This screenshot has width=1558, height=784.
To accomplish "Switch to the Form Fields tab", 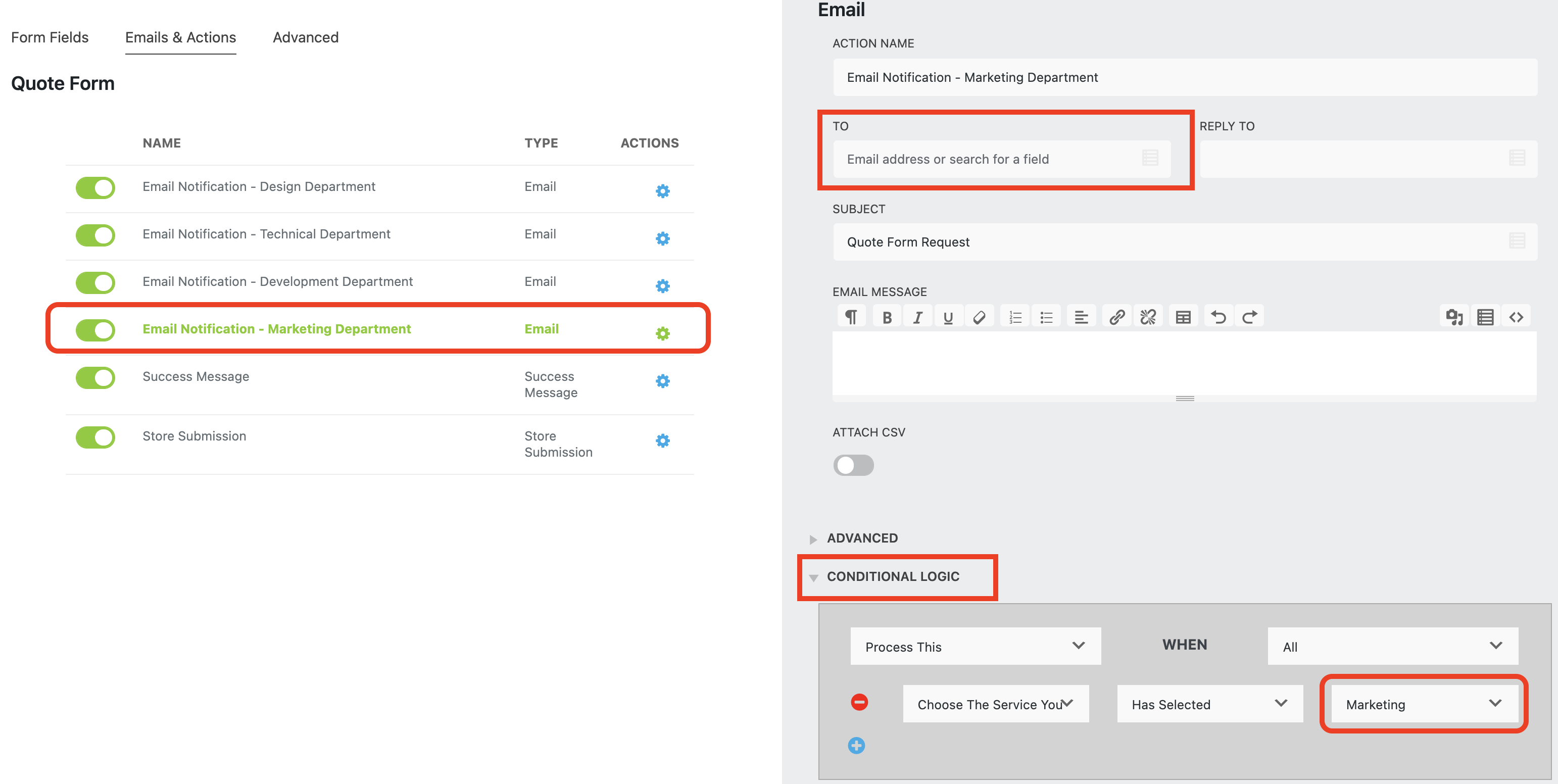I will pos(50,37).
